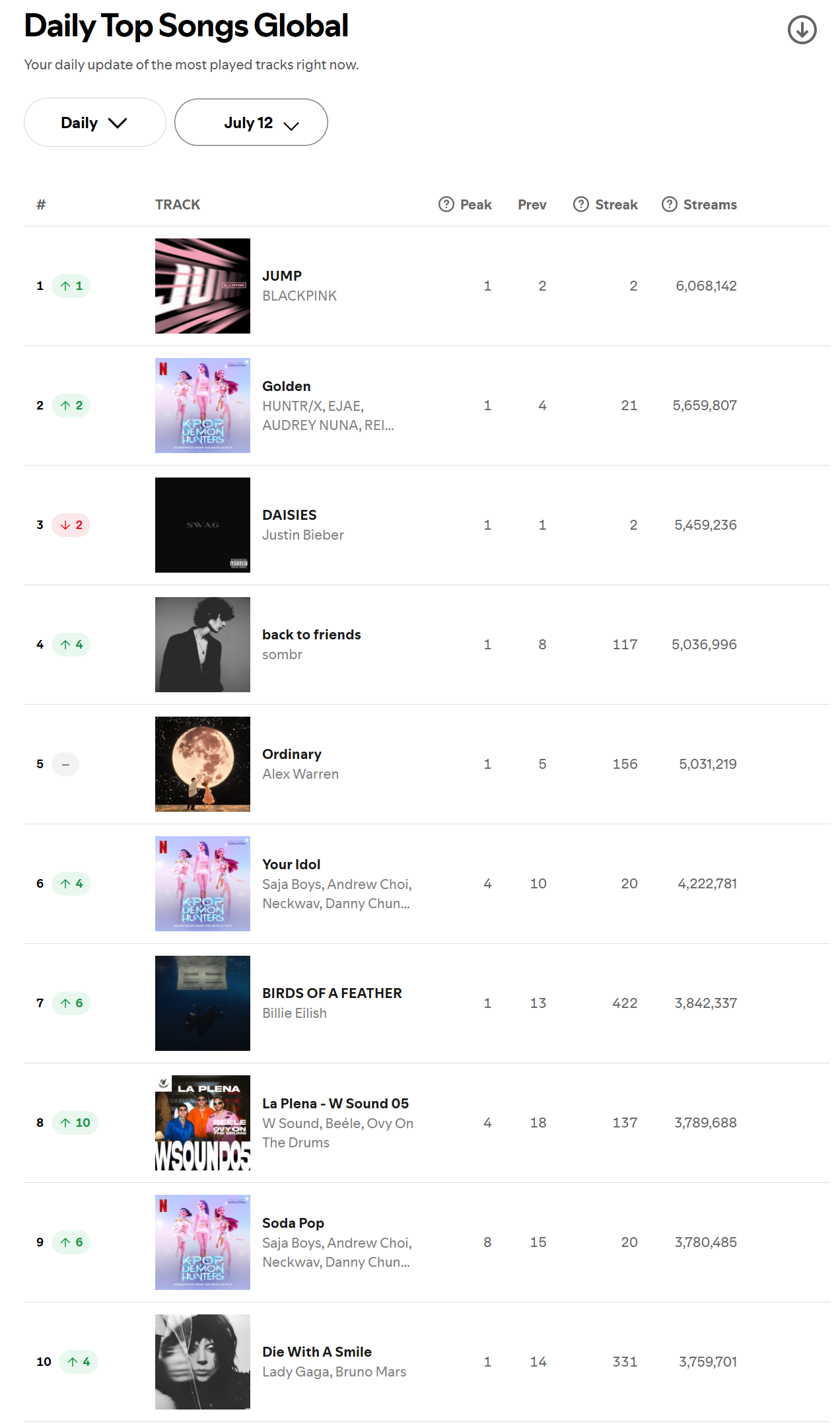This screenshot has height=1428, width=840.
Task: Select the Prev column header
Action: tap(532, 205)
